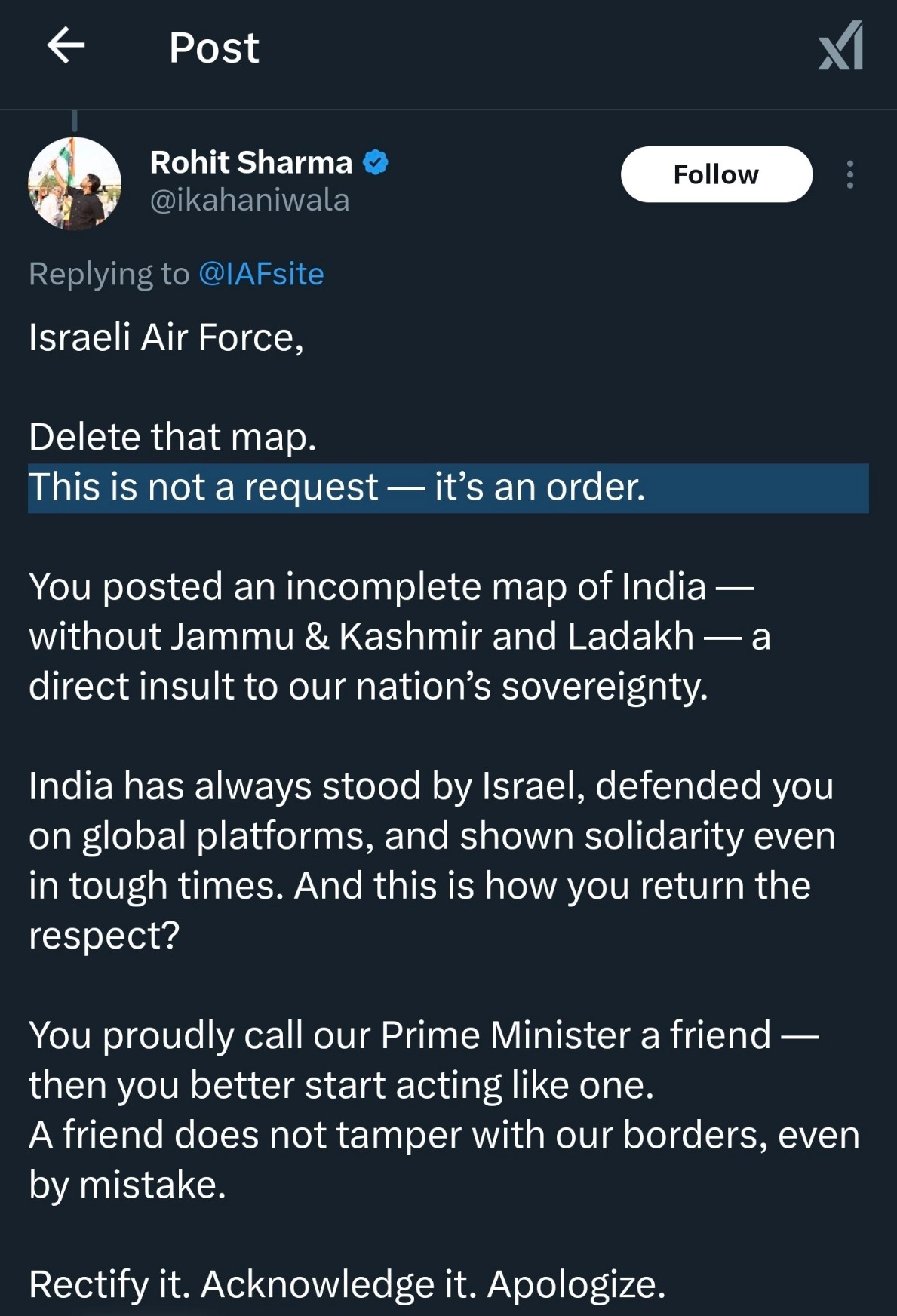
Task: Tap the @ikahaniwala handle
Action: [250, 201]
